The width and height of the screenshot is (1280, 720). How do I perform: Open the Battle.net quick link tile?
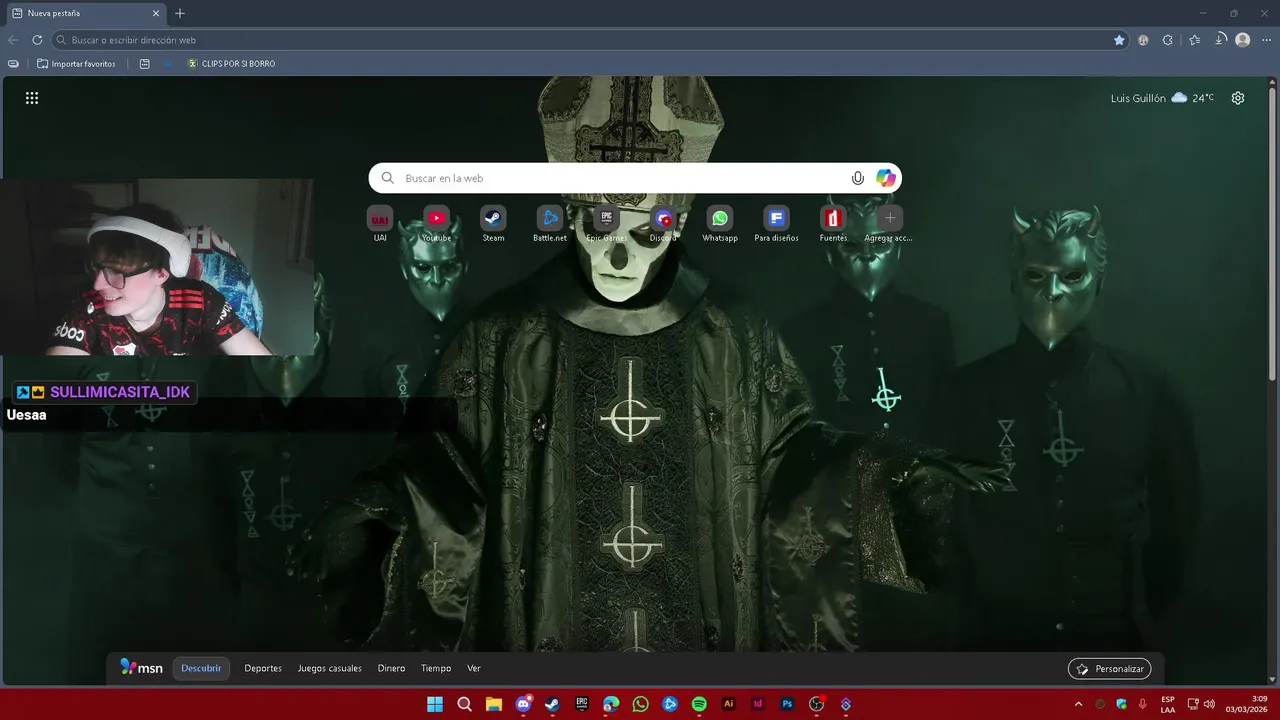point(550,223)
